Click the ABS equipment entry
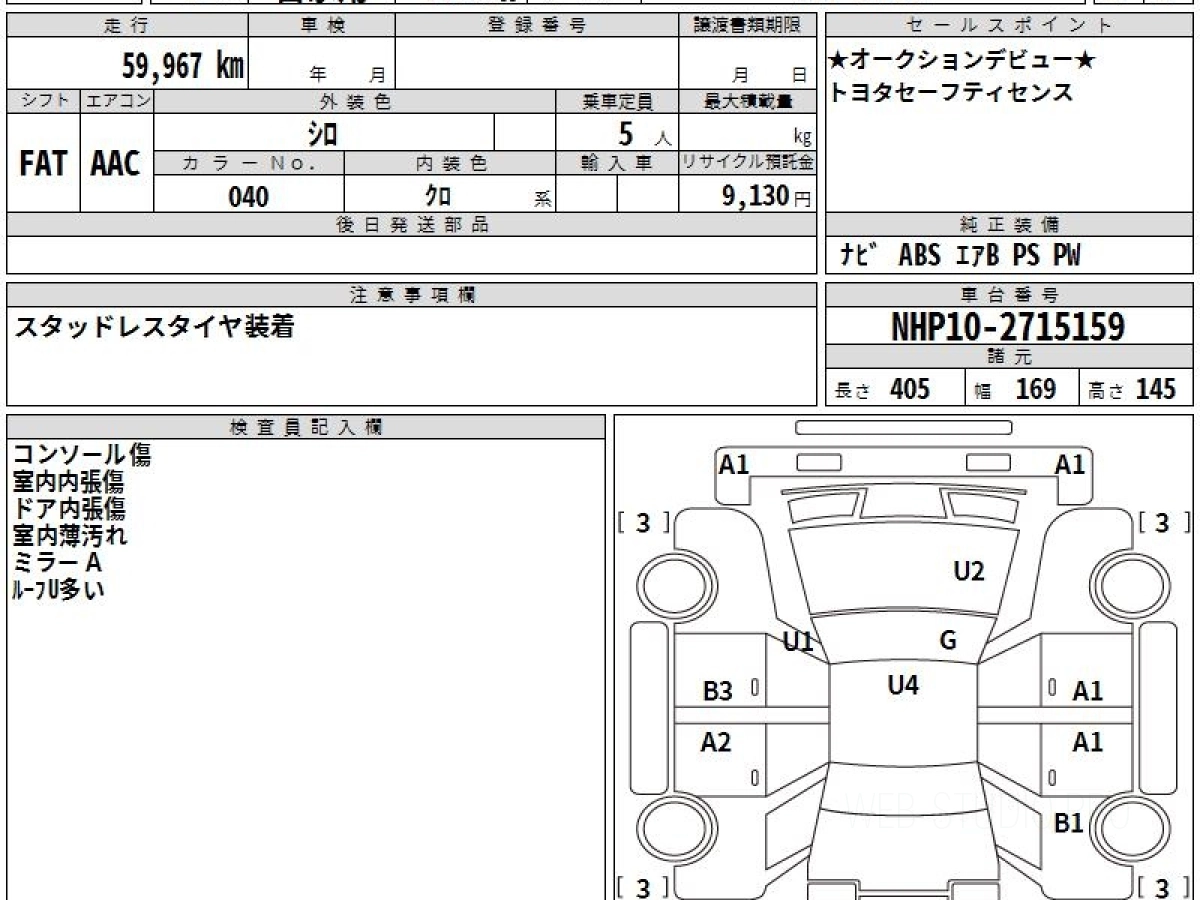The width and height of the screenshot is (1200, 900). tap(919, 255)
